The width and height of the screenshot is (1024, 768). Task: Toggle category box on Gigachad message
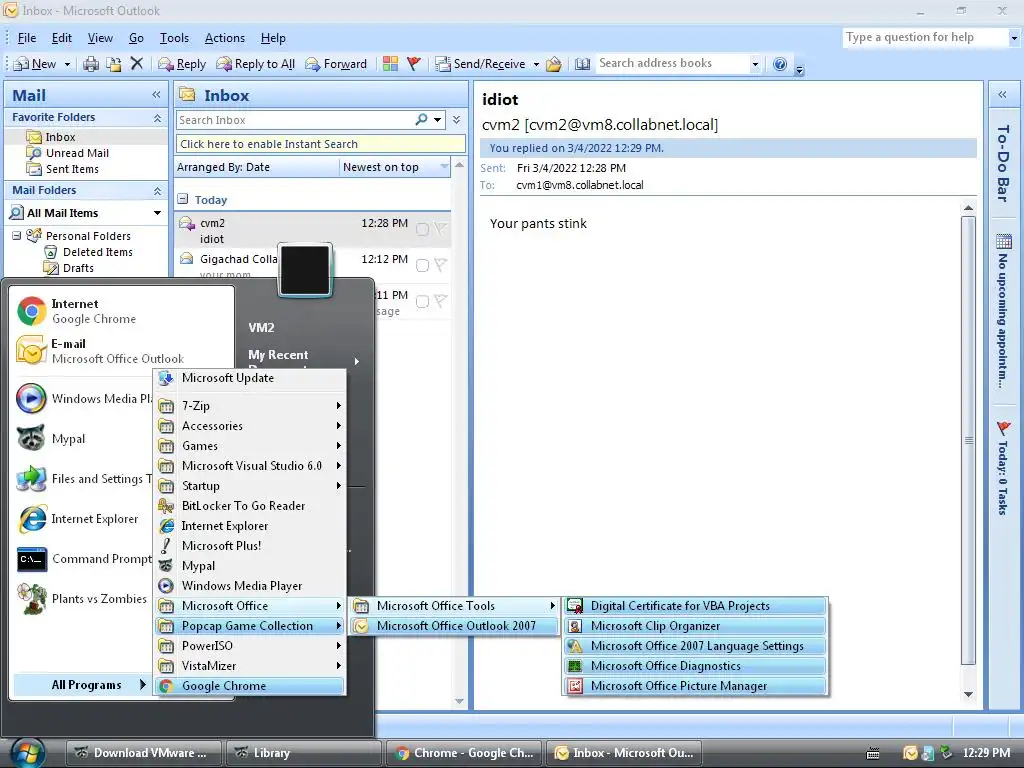point(423,265)
